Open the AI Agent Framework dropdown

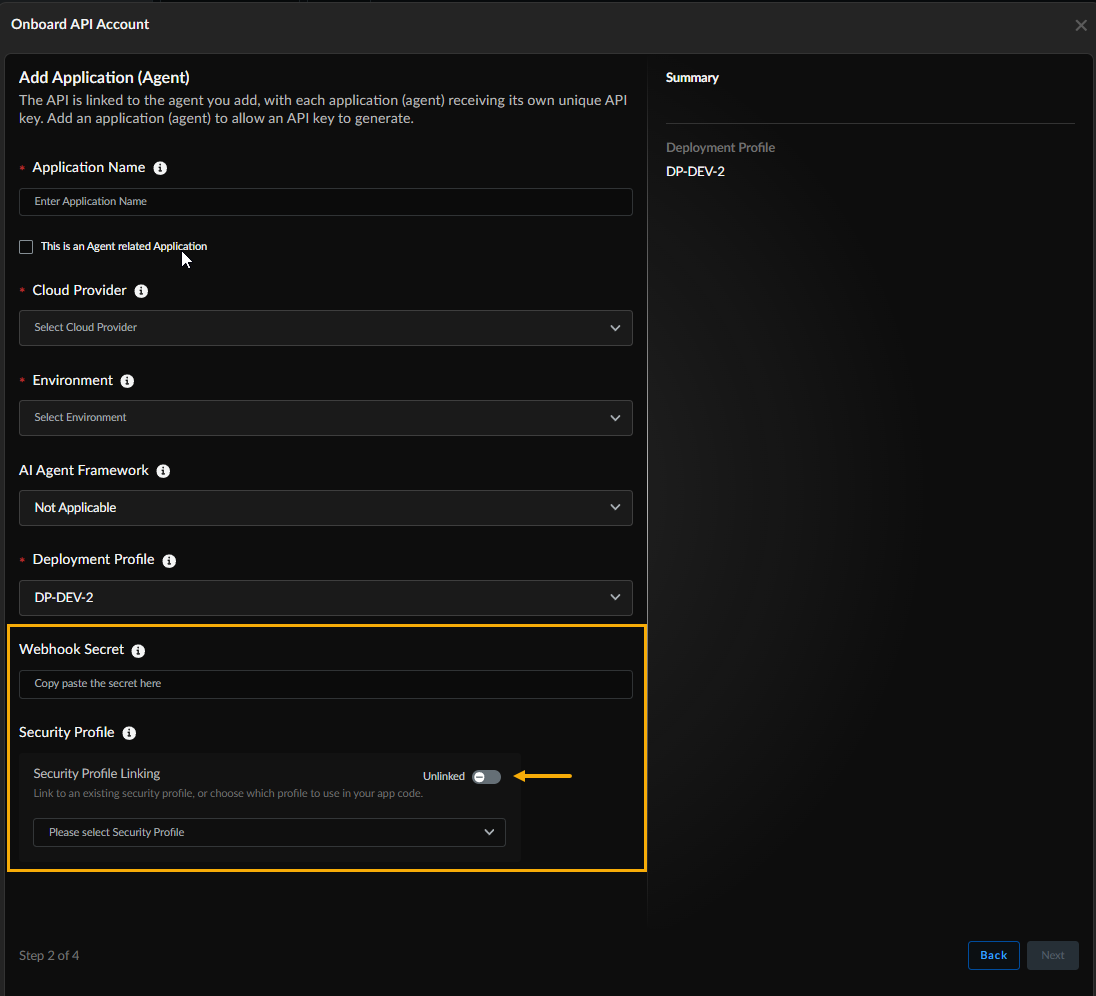326,508
